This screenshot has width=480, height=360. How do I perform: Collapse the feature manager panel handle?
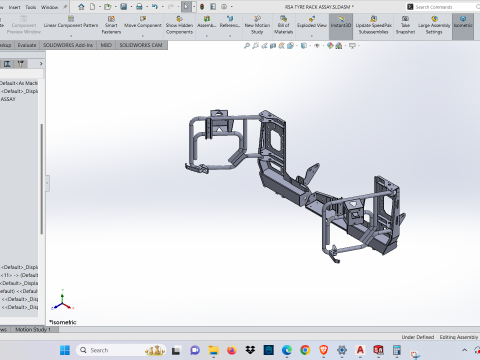coord(47,183)
